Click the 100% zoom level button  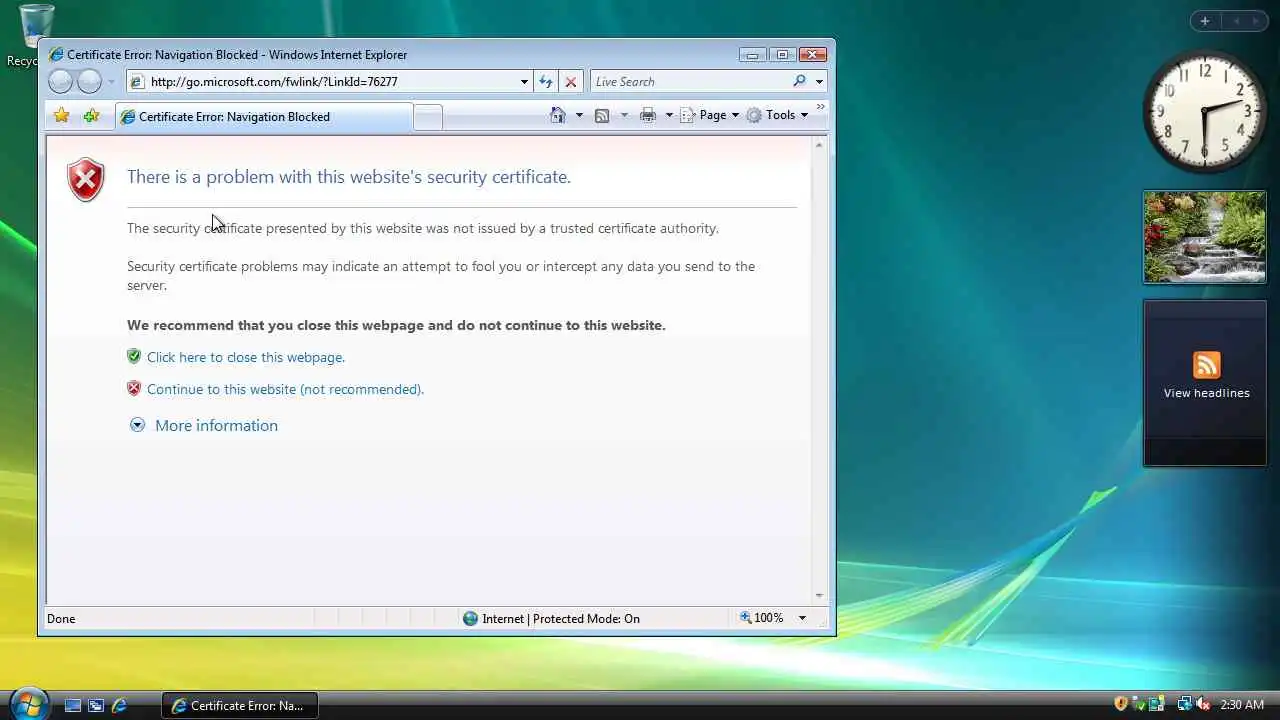coord(762,618)
